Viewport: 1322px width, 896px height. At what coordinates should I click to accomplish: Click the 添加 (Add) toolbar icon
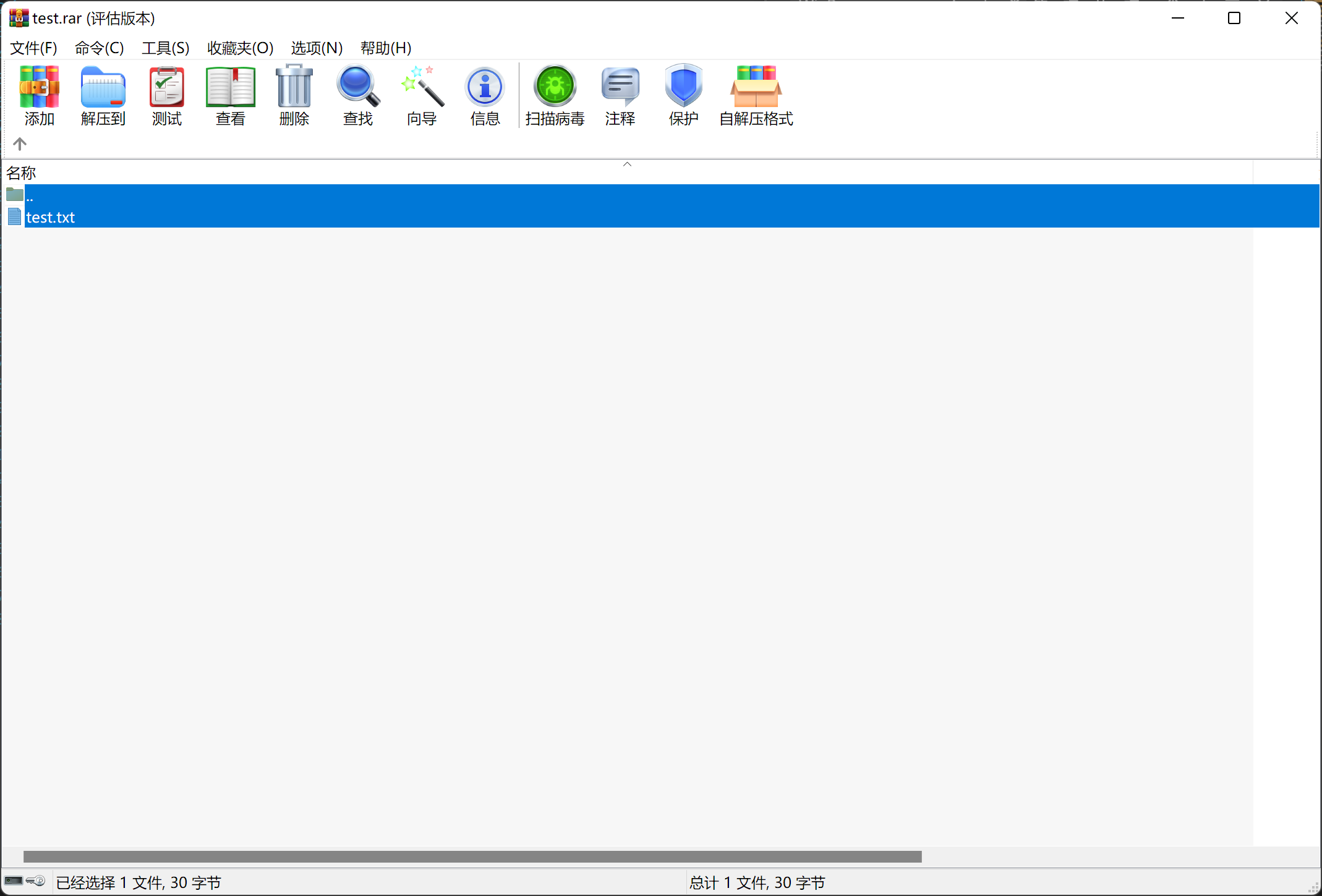pyautogui.click(x=40, y=95)
